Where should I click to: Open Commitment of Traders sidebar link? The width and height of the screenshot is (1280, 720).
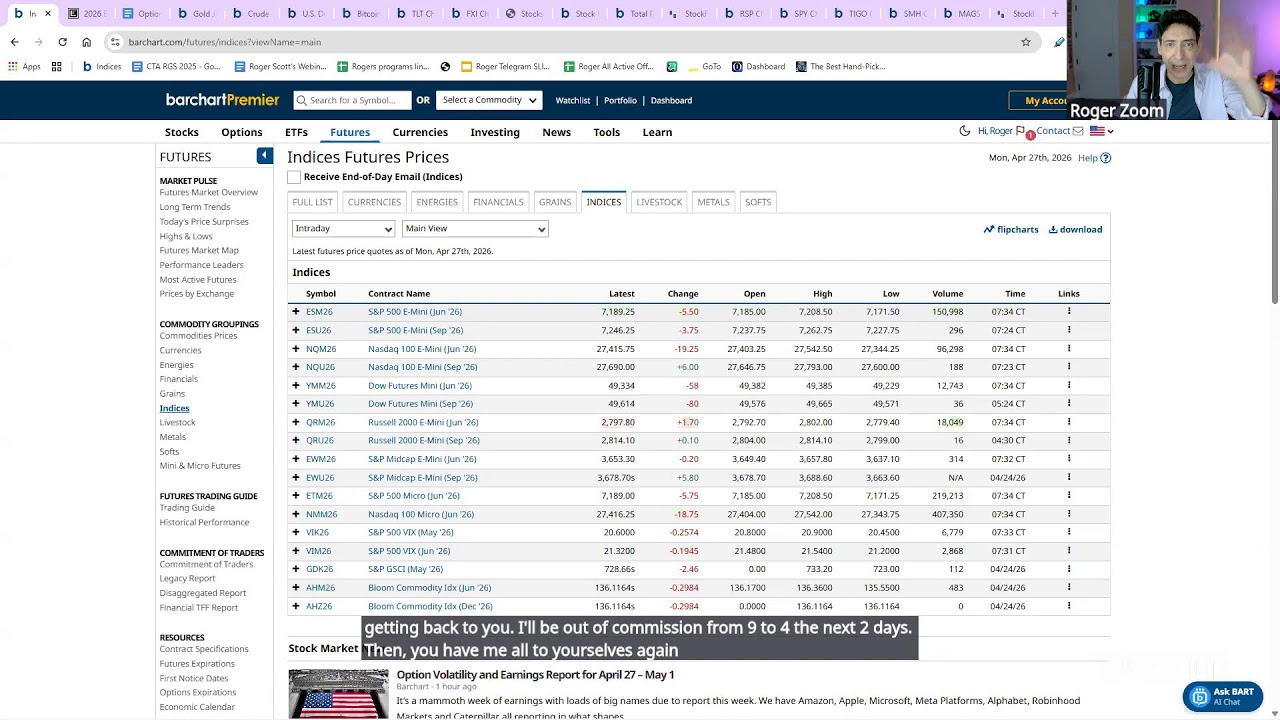coord(206,564)
